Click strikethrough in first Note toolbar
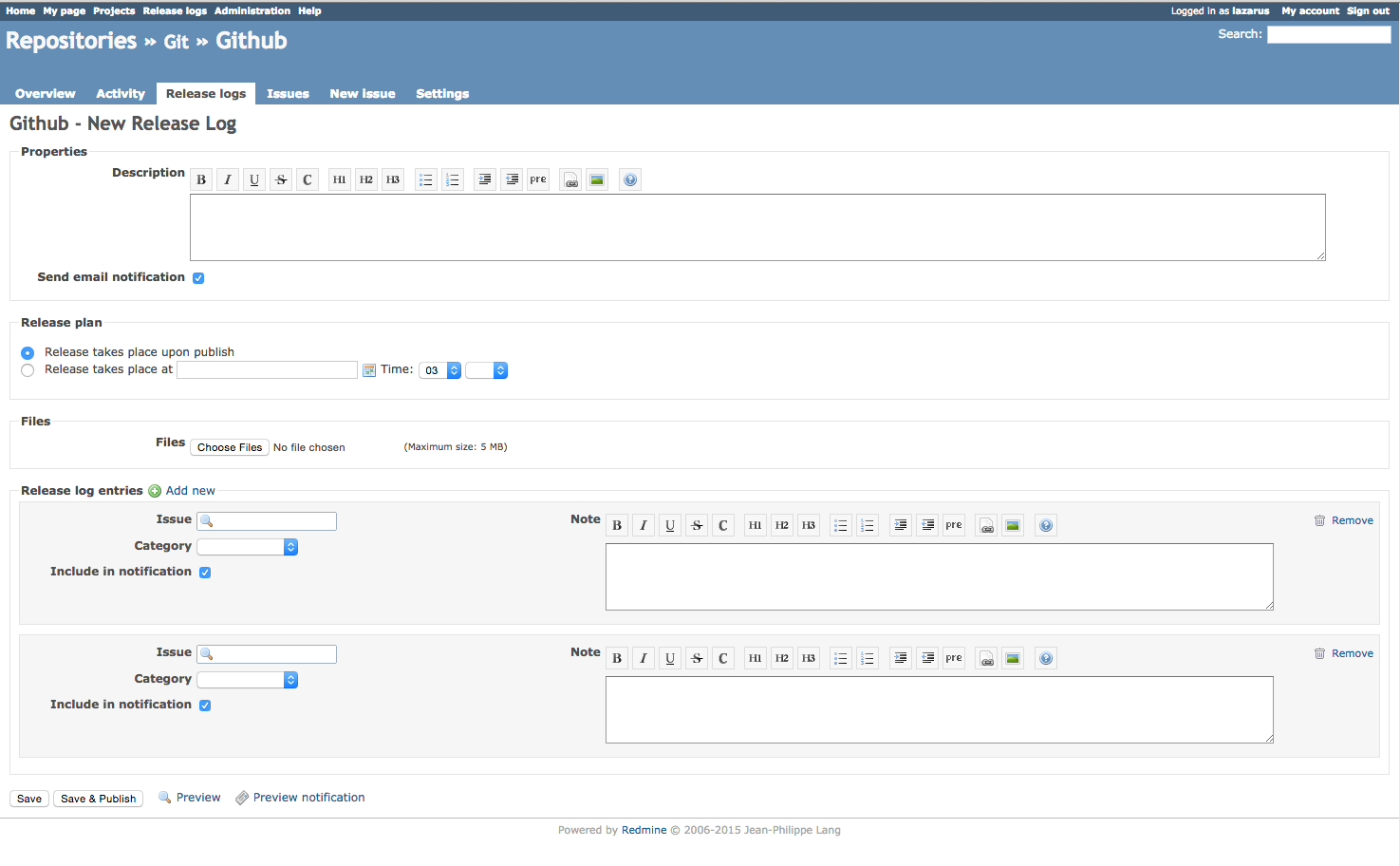Image resolution: width=1400 pixels, height=866 pixels. coord(697,525)
